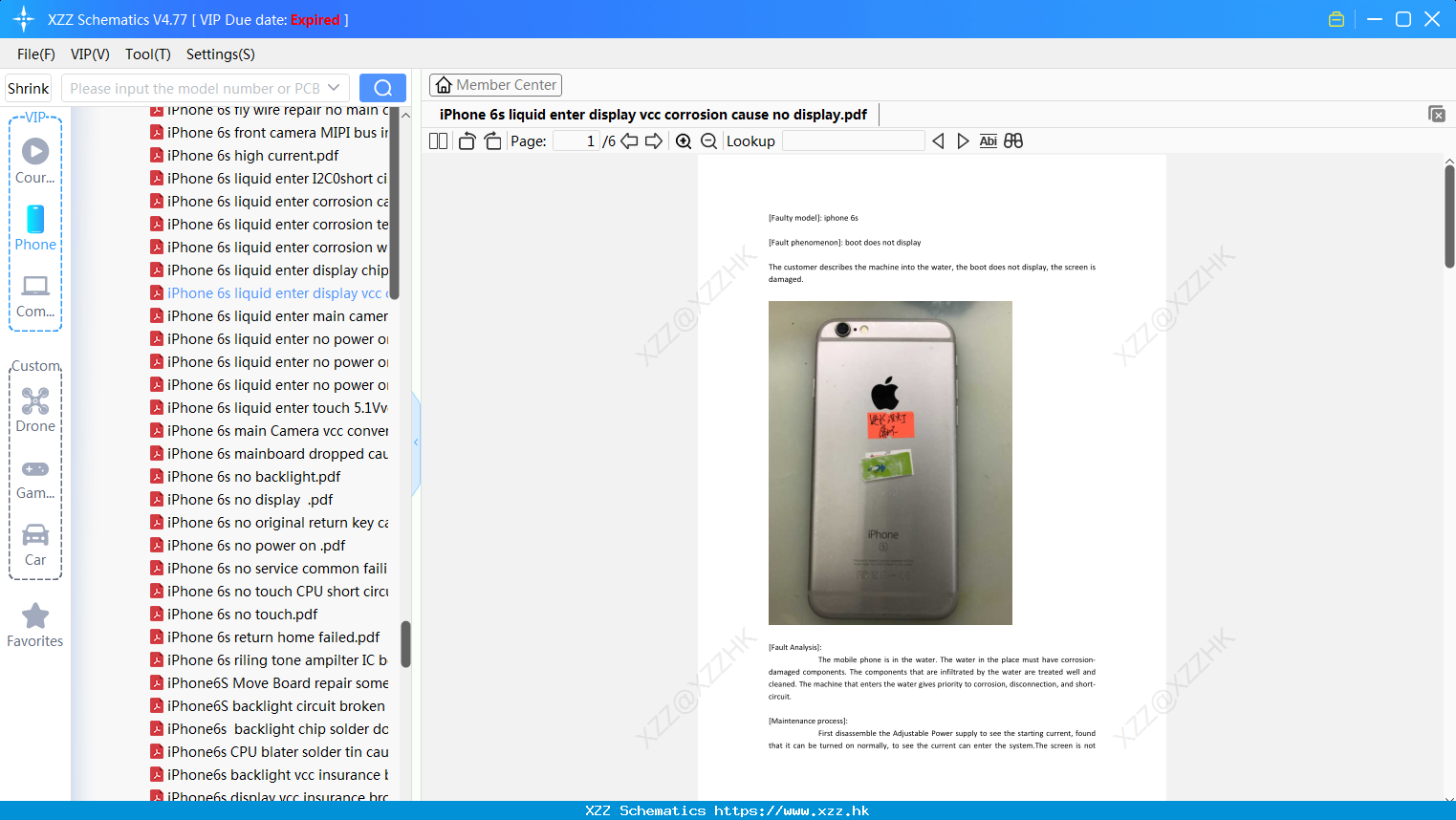Open iPhone6s CPU blater solder tin file

point(269,752)
